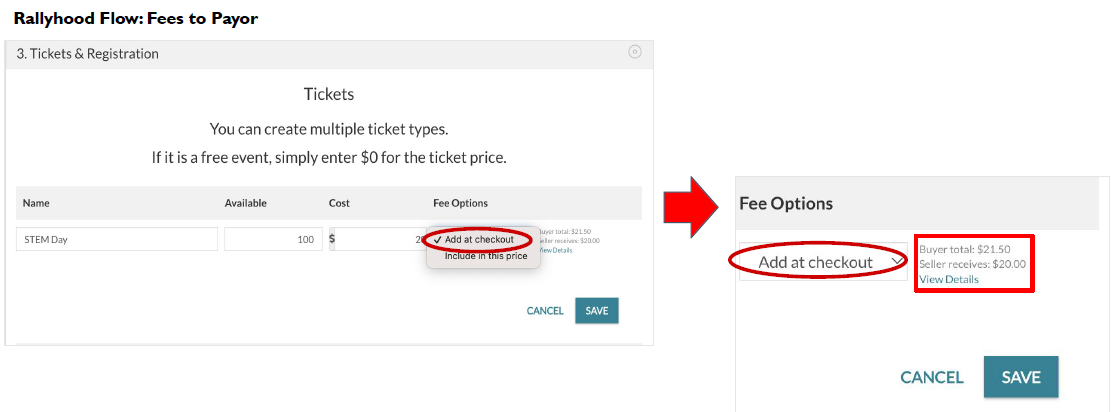Click the large CANCEL button on the right
The width and height of the screenshot is (1111, 412).
[x=931, y=377]
